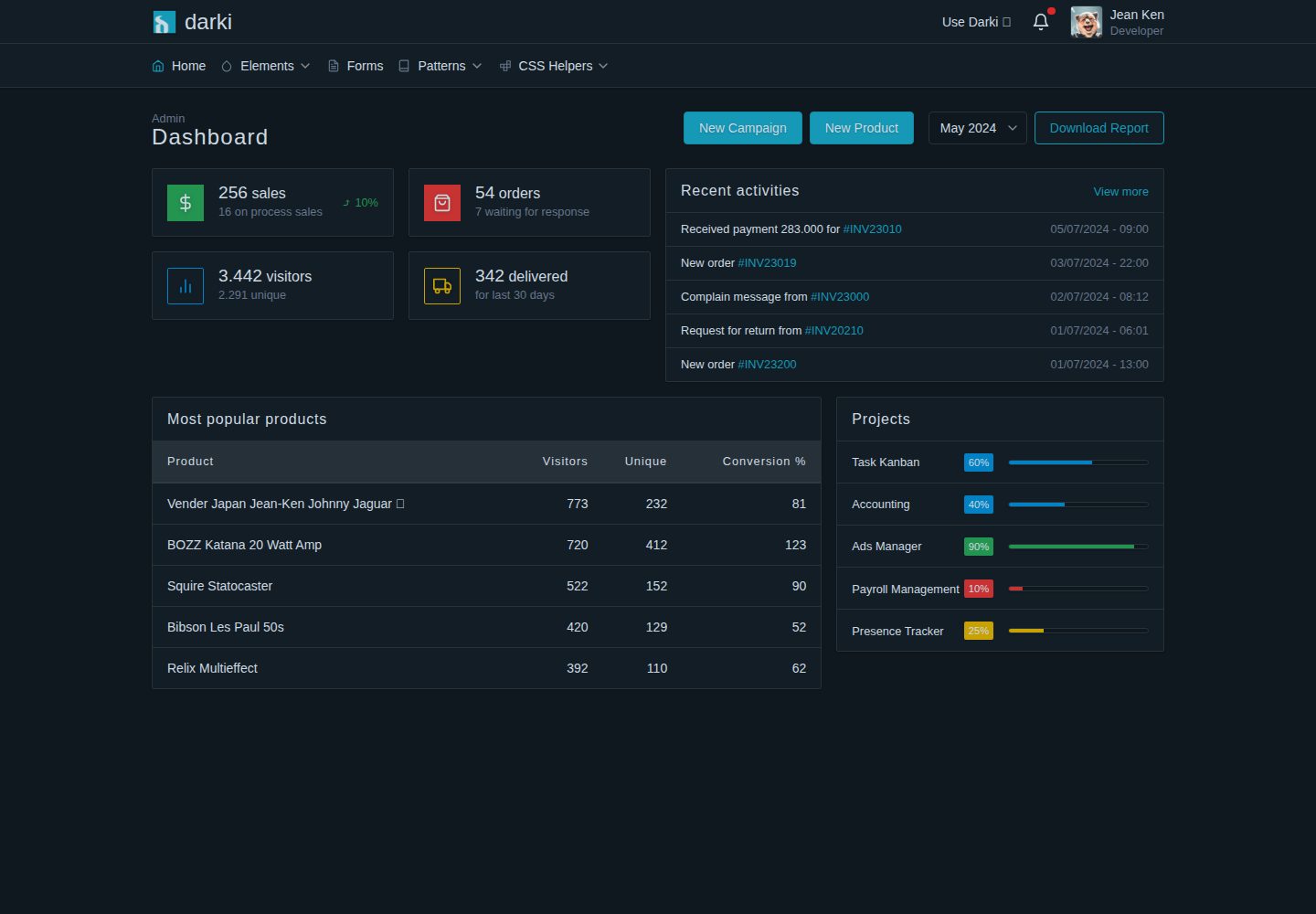The image size is (1316, 914).
Task: Click the Payroll Management 10% badge
Action: coord(979,589)
